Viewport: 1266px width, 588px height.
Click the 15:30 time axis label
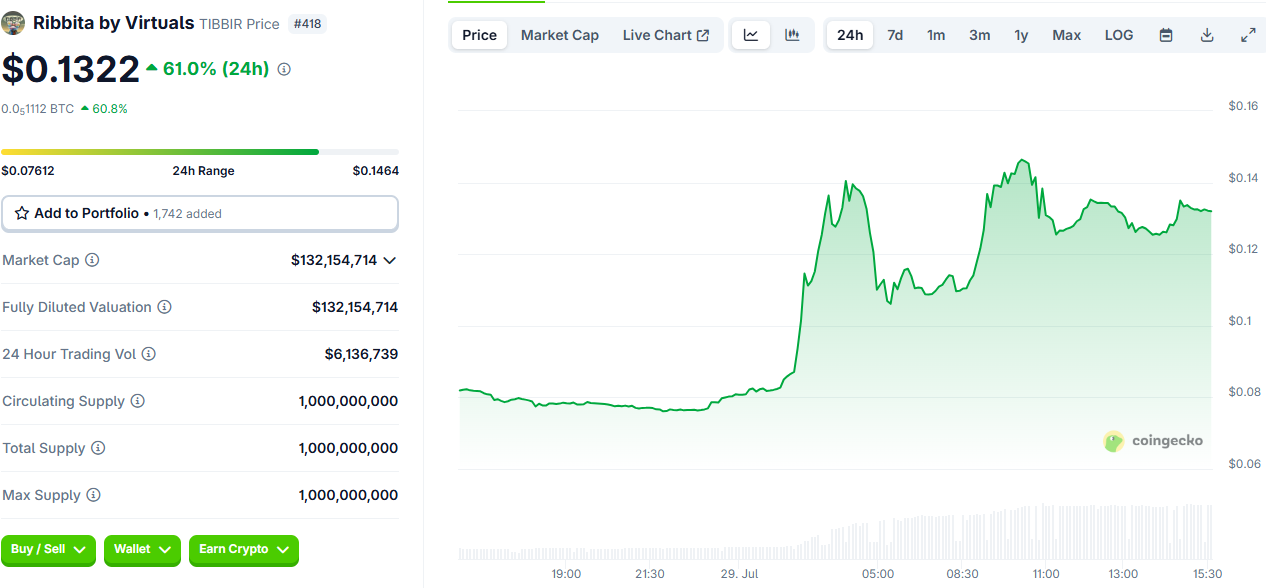[1209, 574]
